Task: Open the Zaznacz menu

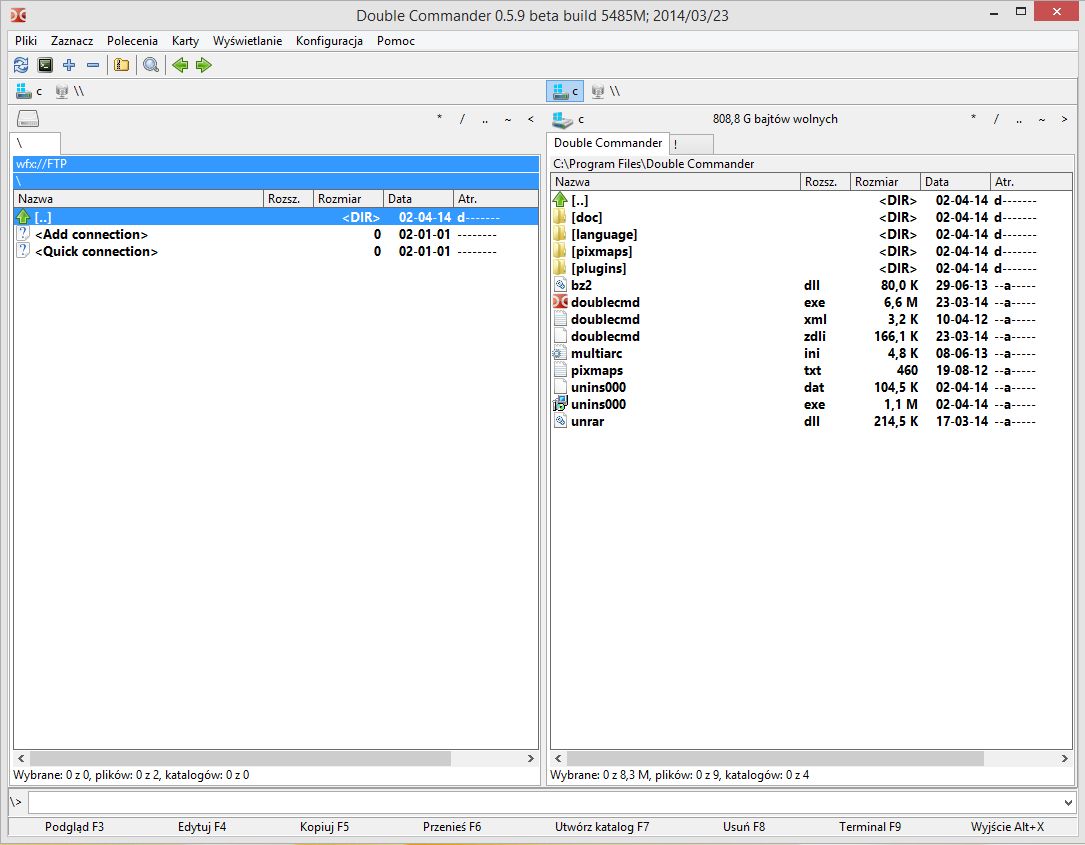Action: [x=72, y=41]
